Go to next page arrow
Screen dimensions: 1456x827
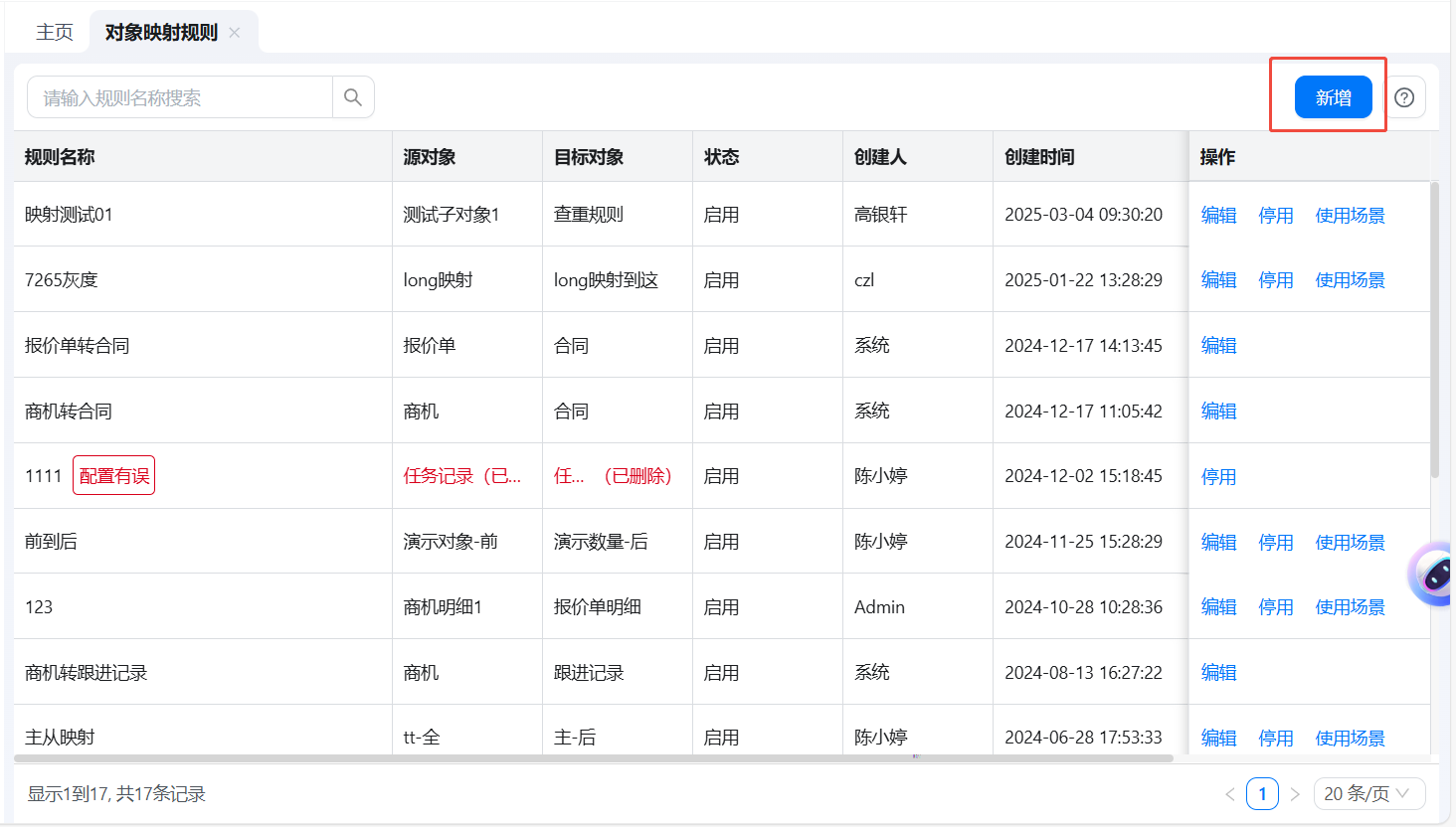1295,794
